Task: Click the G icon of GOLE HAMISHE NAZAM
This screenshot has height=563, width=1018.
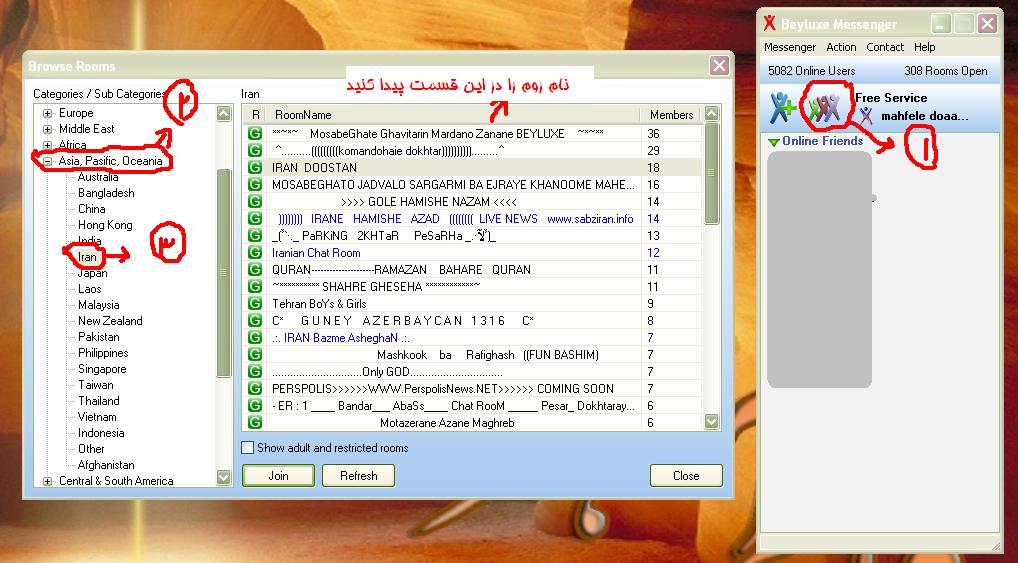Action: 254,201
